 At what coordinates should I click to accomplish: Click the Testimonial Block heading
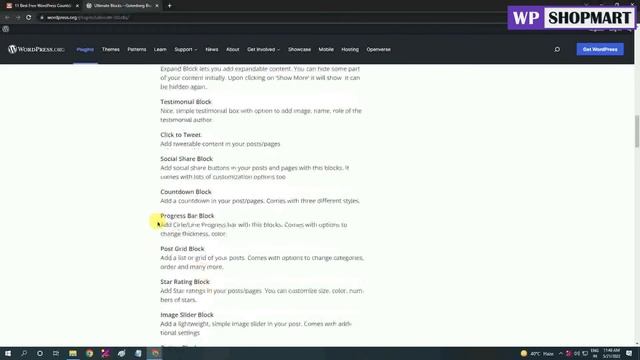(x=186, y=102)
